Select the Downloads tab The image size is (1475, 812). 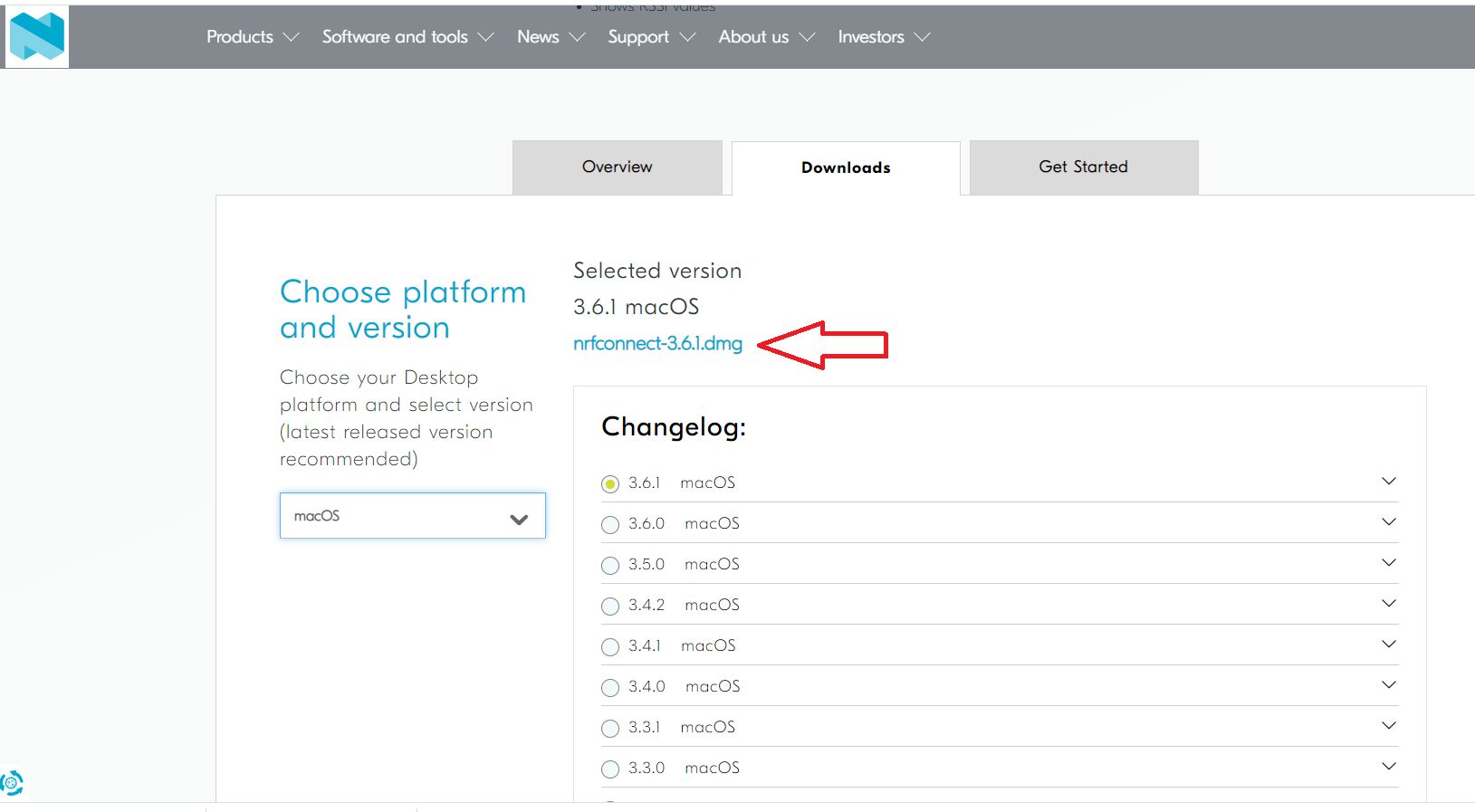[846, 168]
